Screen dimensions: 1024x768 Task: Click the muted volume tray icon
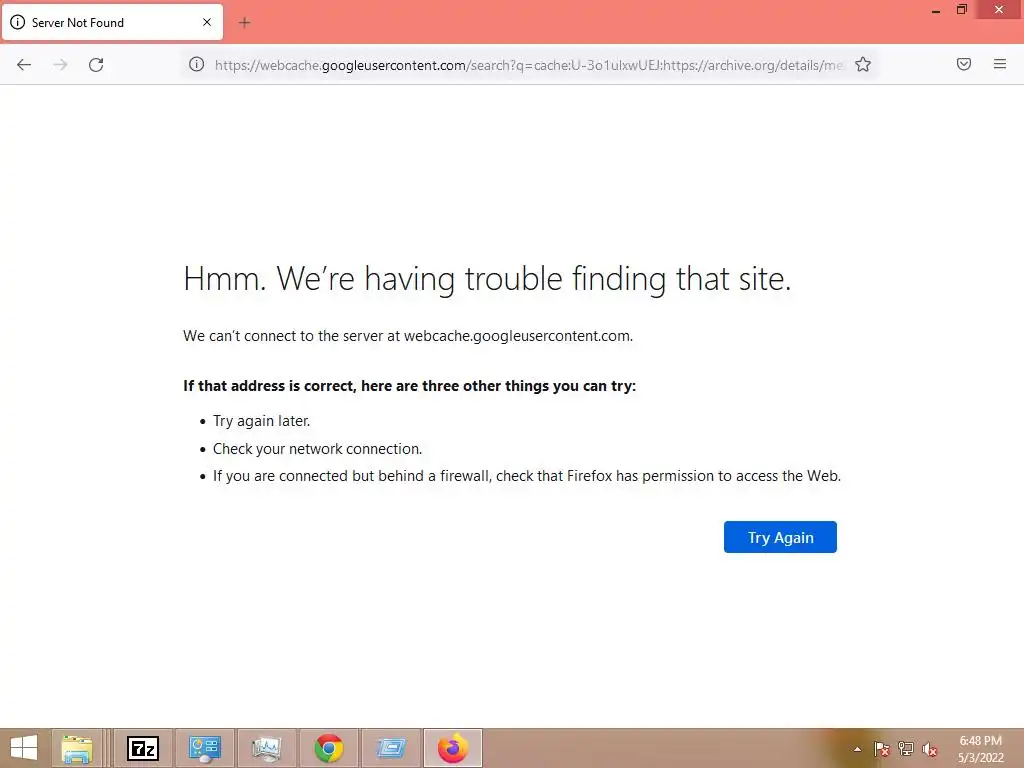[x=929, y=749]
